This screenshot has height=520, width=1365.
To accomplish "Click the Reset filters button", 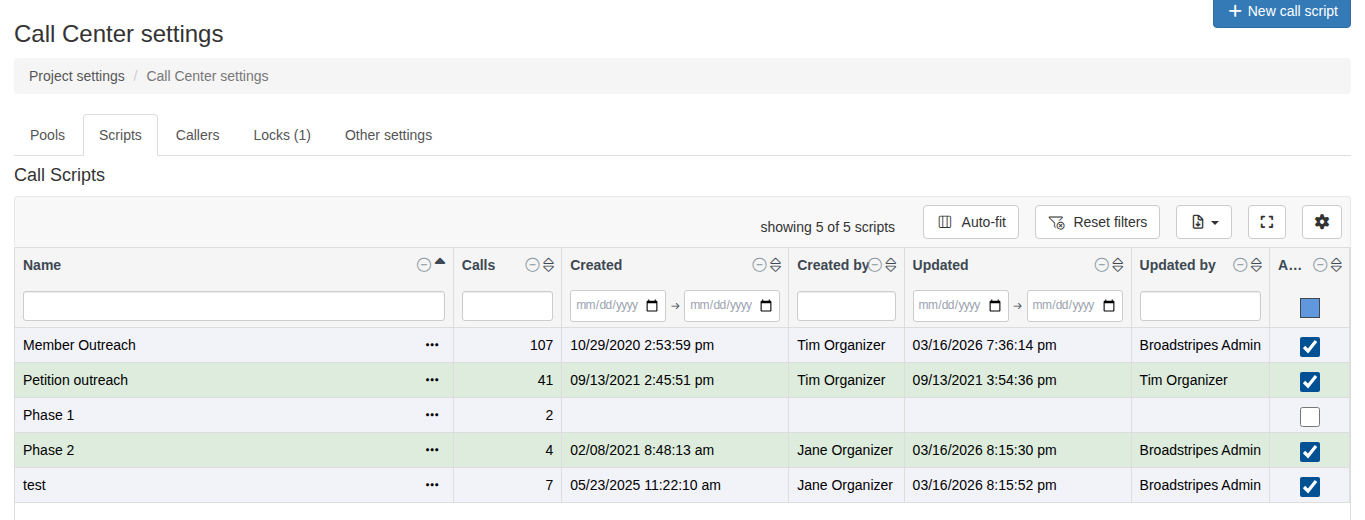I will pyautogui.click(x=1097, y=222).
